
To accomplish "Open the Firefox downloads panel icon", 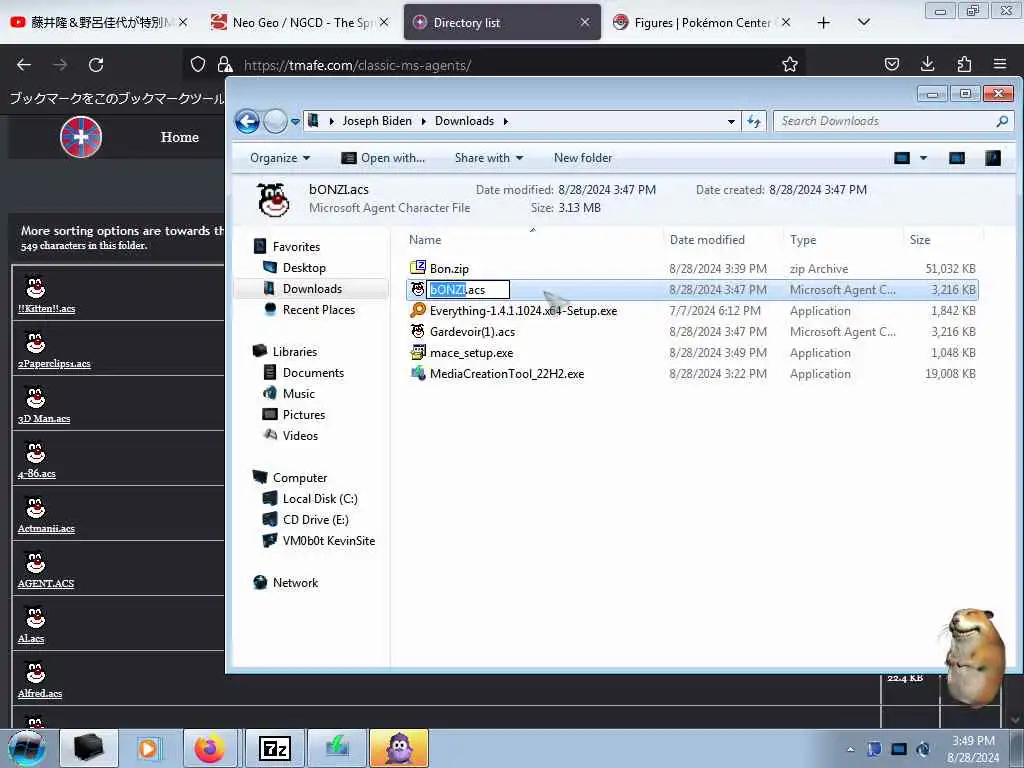I will [x=927, y=64].
